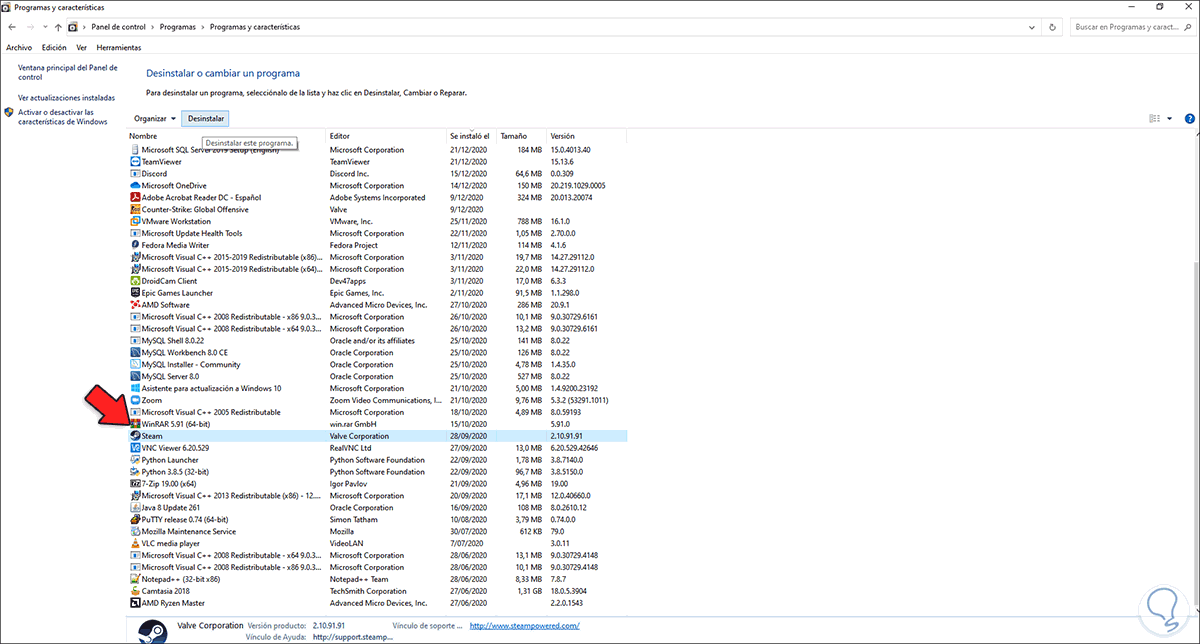The image size is (1200, 644).
Task: Select Microsoft Visual C++ 2013 Redistributable entry
Action: 378,496
